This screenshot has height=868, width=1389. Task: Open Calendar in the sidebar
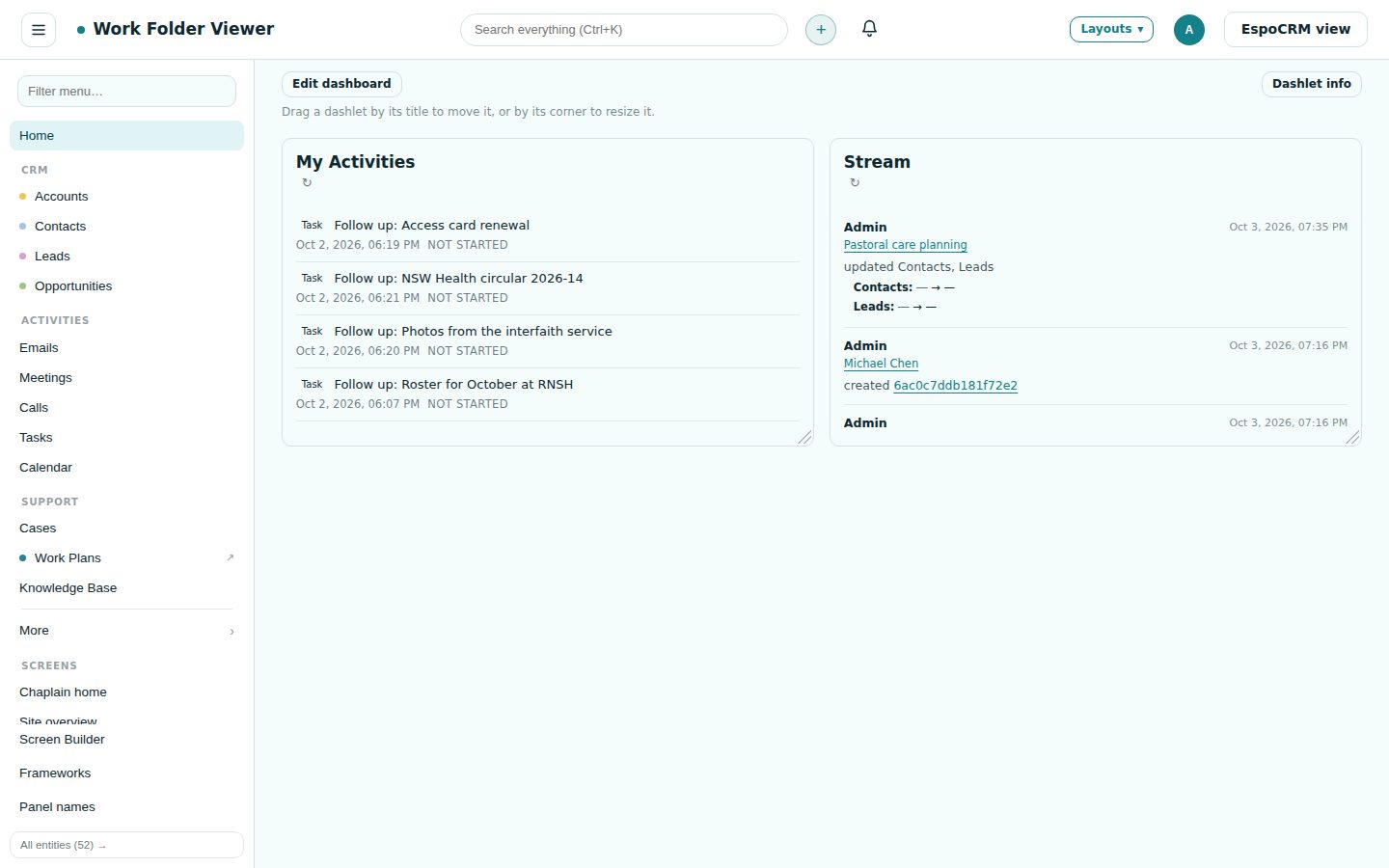(126, 467)
